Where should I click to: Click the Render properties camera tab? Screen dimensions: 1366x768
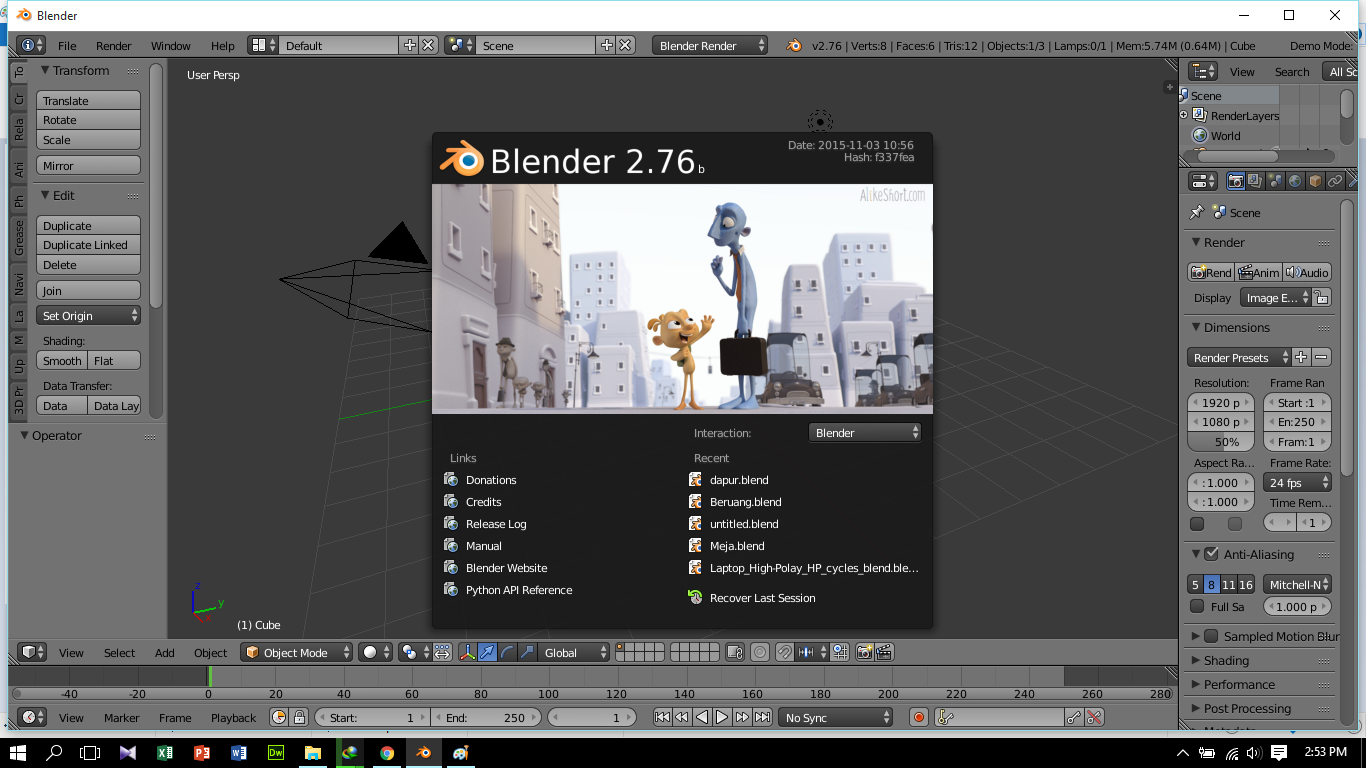click(1236, 181)
